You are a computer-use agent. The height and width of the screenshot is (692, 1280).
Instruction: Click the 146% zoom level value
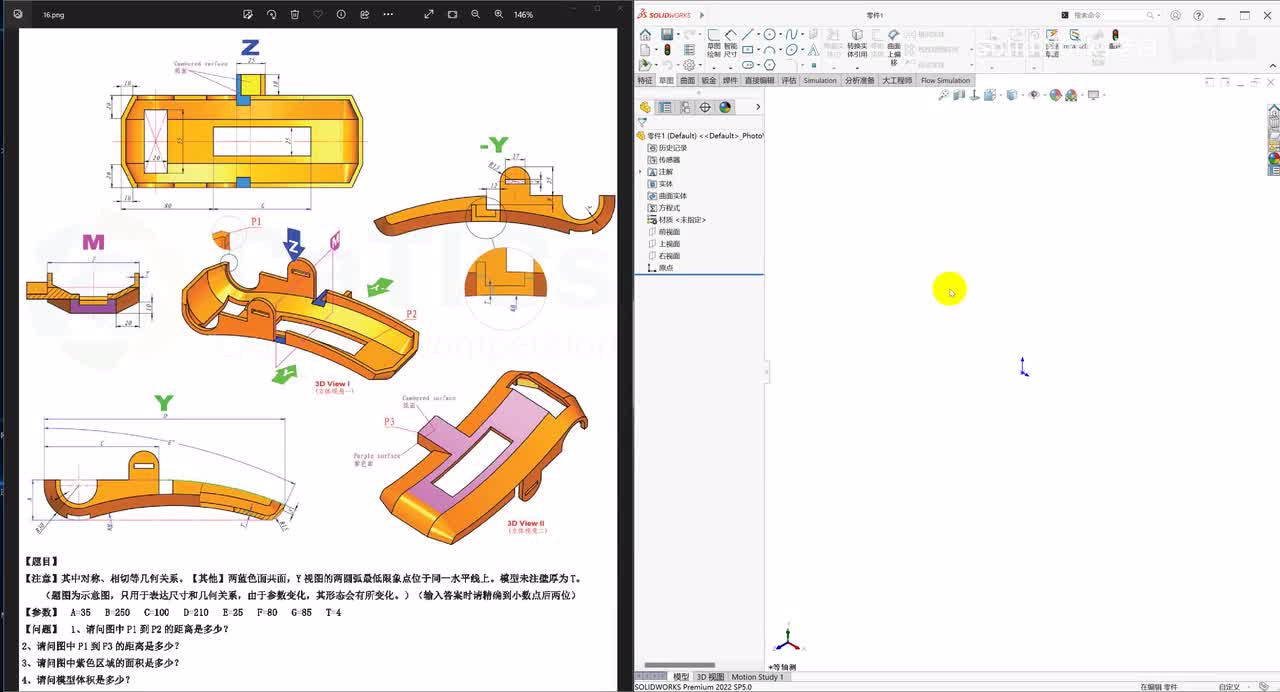pyautogui.click(x=523, y=15)
